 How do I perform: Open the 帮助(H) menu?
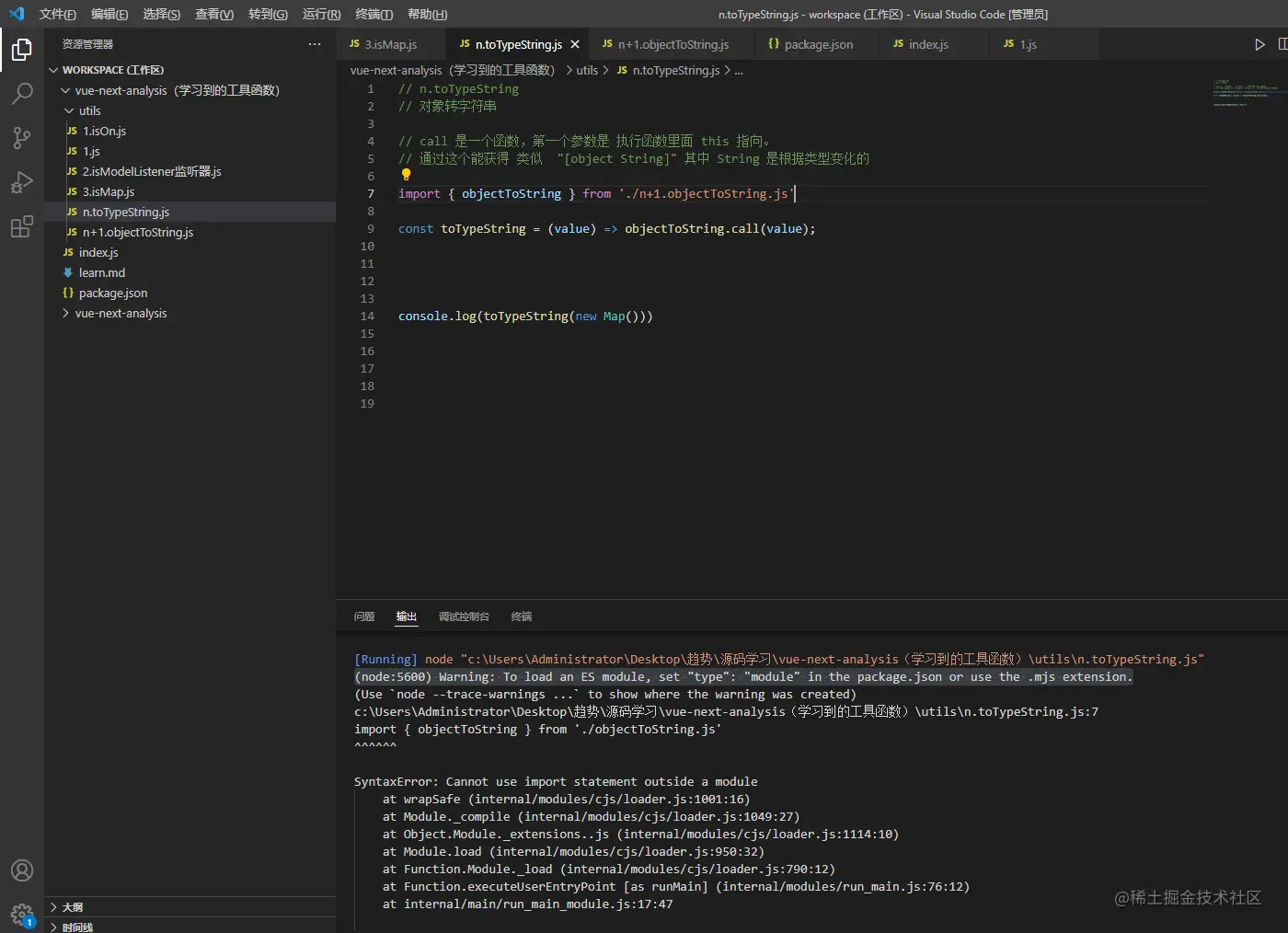pos(427,14)
